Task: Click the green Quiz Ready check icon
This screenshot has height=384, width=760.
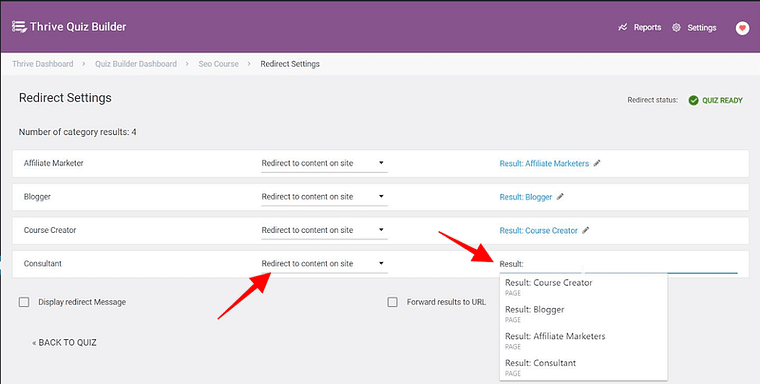Action: click(x=694, y=100)
